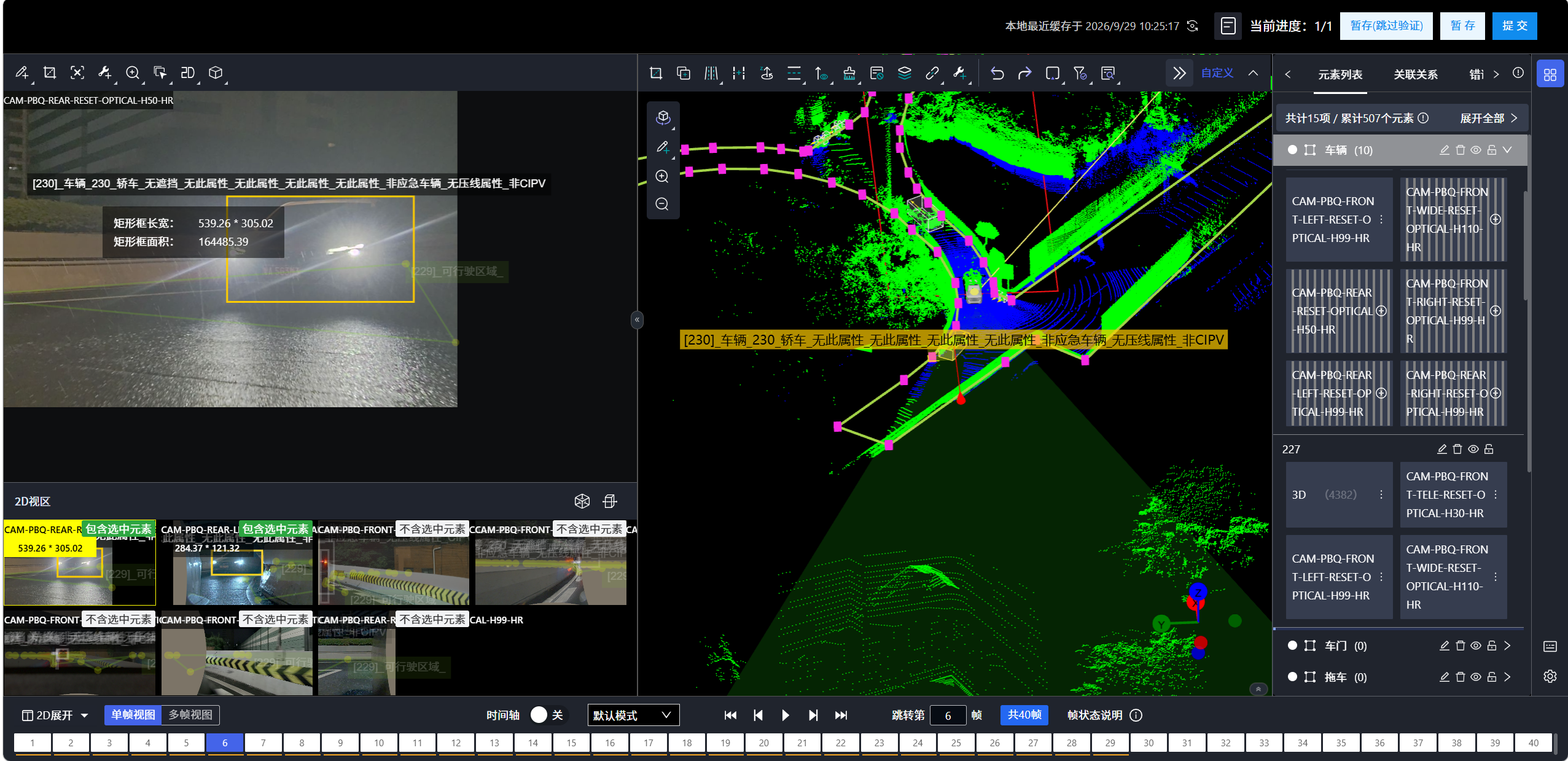
Task: Click the redo arrow in 3D toolbar
Action: pos(1024,74)
